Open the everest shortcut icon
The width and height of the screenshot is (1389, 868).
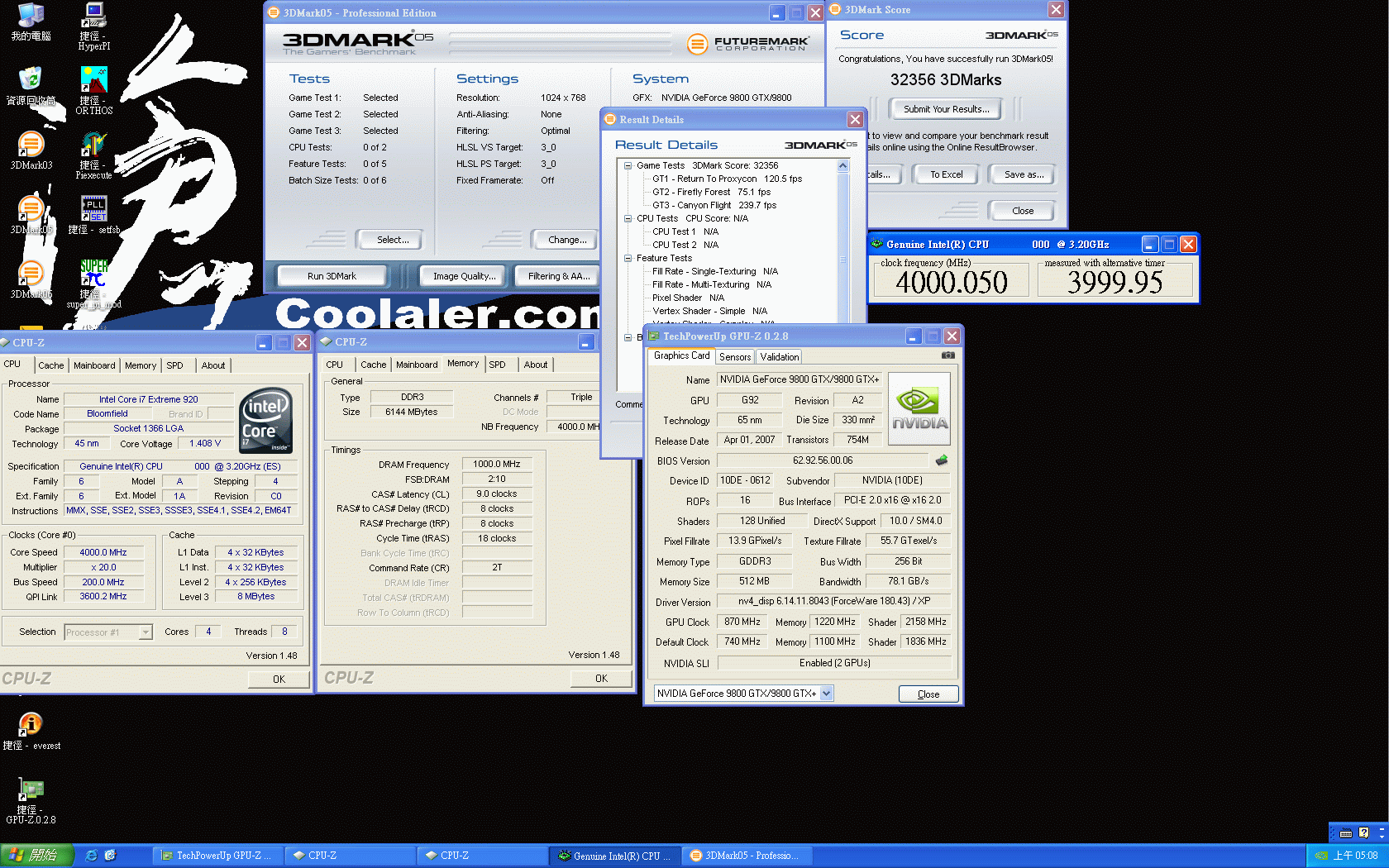(31, 732)
